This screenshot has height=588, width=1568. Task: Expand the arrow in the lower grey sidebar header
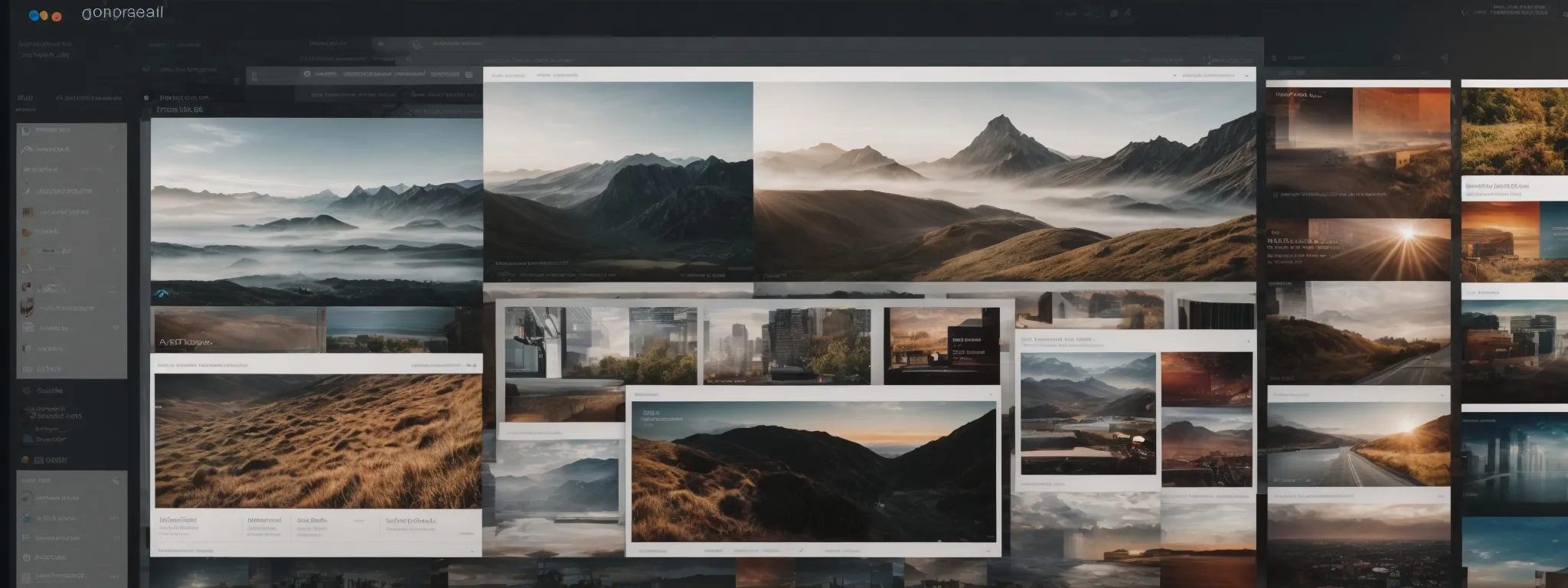(x=116, y=480)
